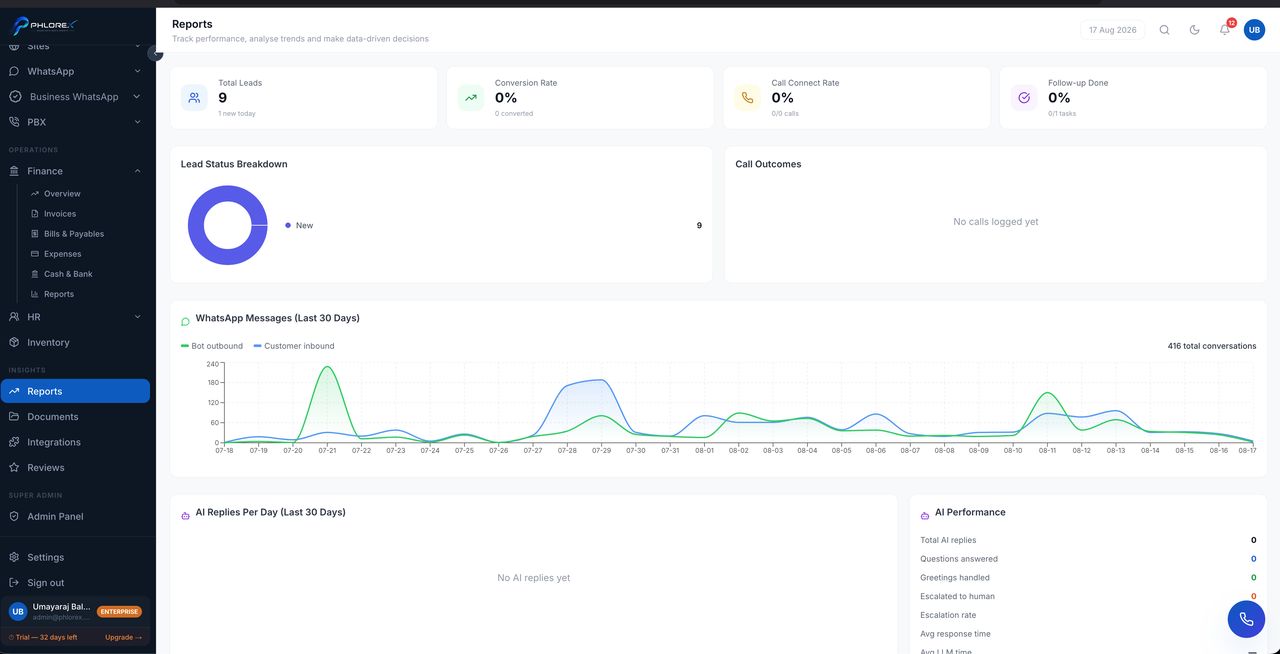This screenshot has height=654, width=1280.
Task: Click the New legend color dot
Action: click(x=288, y=226)
